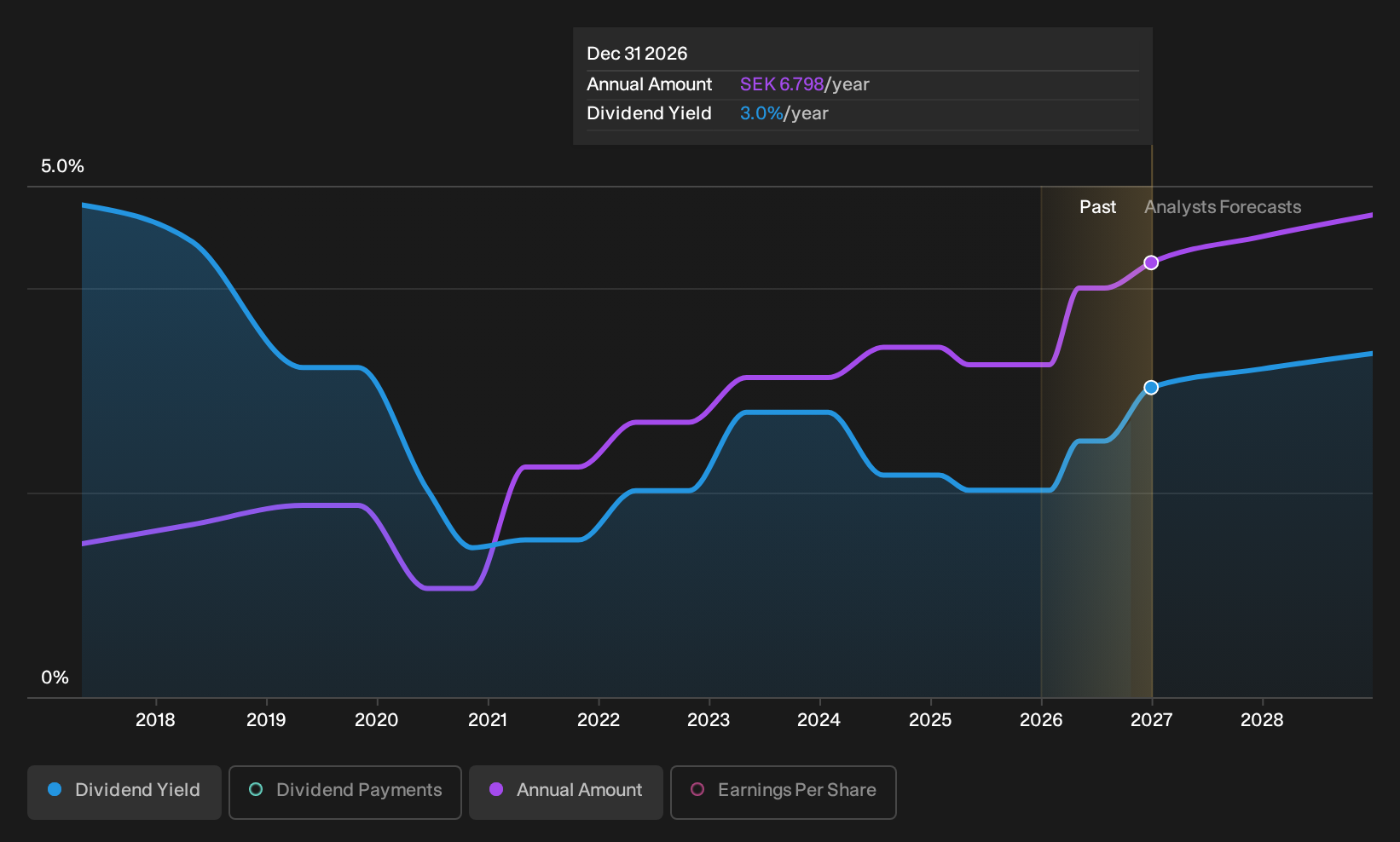Screen dimensions: 1400x842
Task: Click the 2019 x-axis label
Action: tap(266, 720)
